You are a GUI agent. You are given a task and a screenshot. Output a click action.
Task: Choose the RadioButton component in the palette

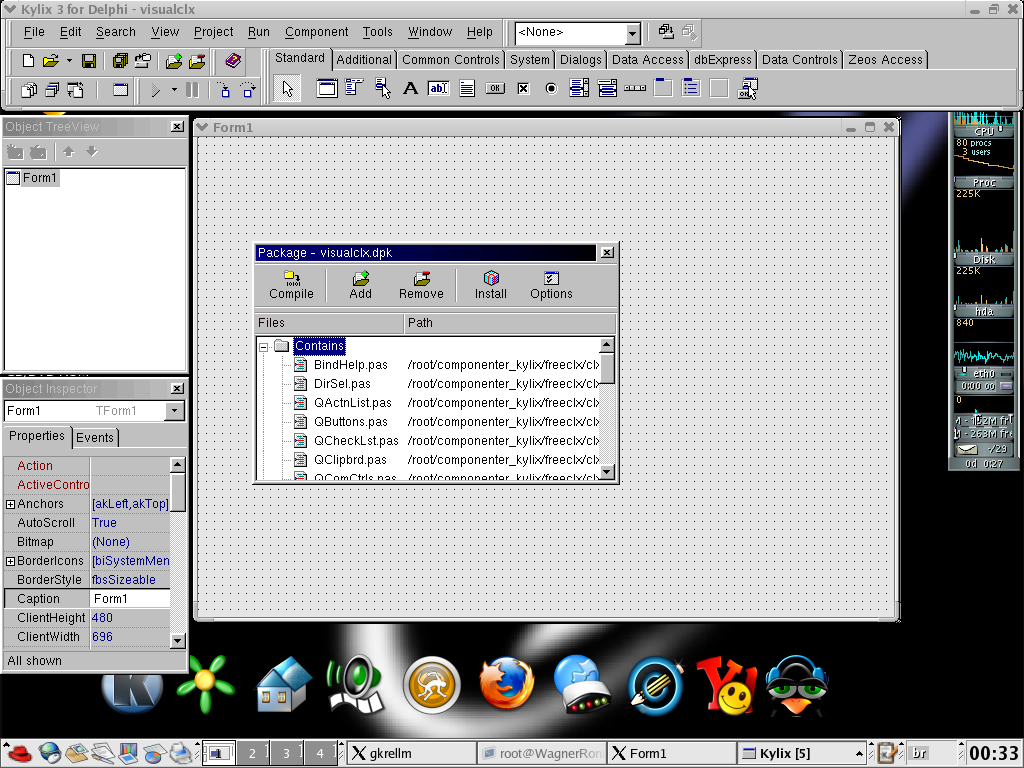coord(551,89)
